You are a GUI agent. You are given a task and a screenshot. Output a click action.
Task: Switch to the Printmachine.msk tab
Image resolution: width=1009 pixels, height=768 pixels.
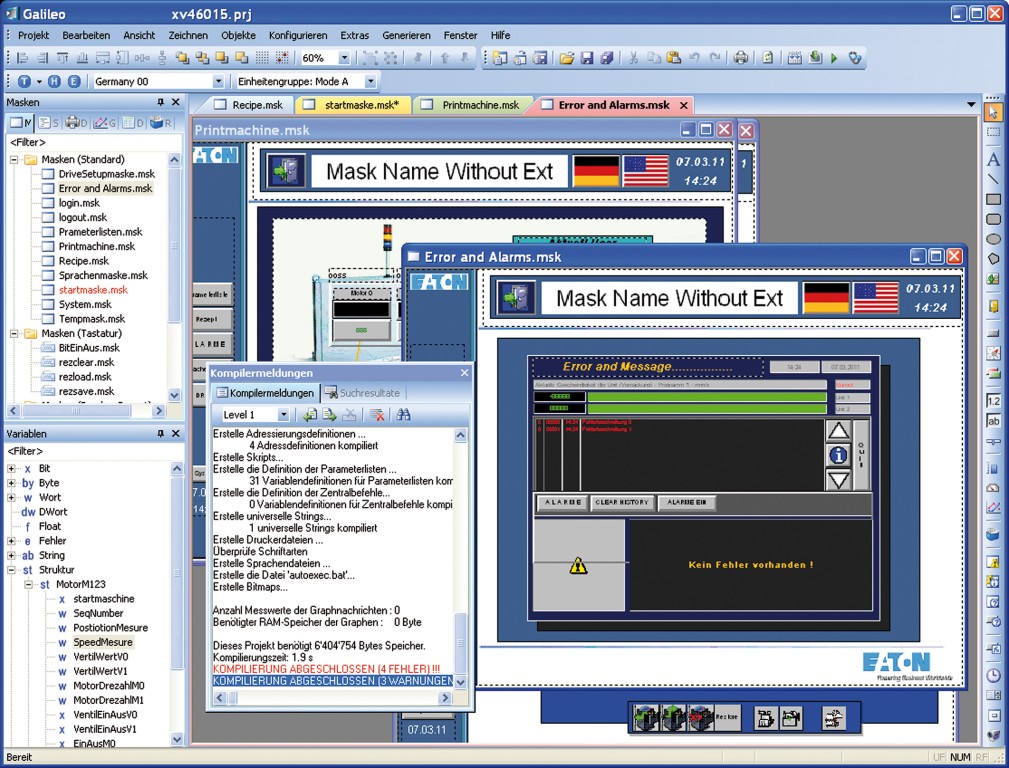pyautogui.click(x=472, y=105)
